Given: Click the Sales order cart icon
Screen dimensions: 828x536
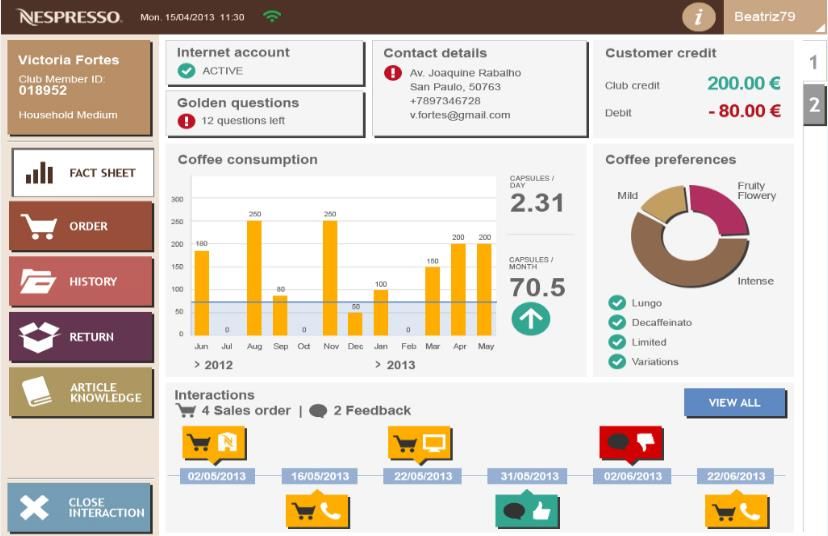Looking at the screenshot, I should click(x=186, y=410).
